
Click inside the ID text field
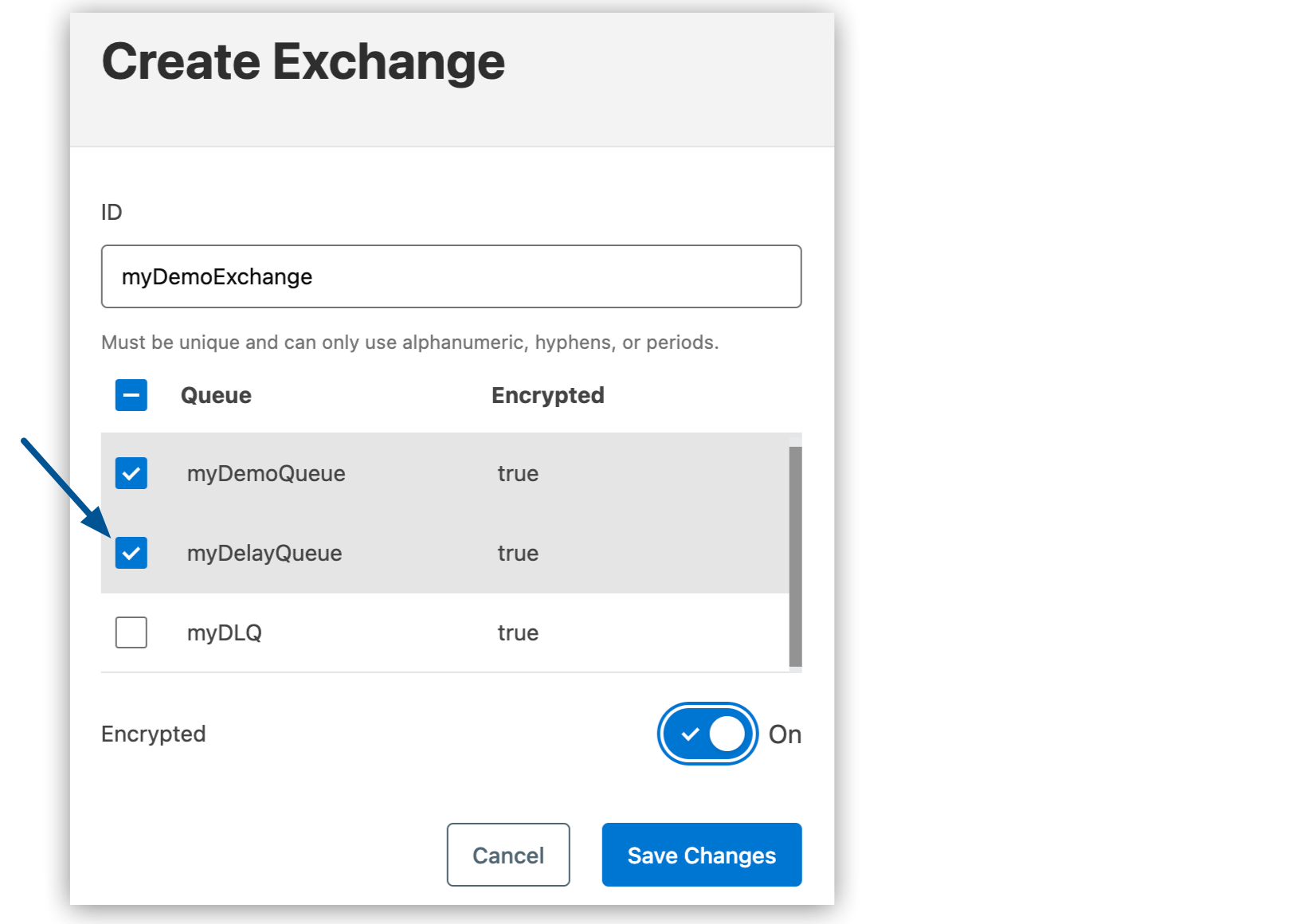coord(450,276)
